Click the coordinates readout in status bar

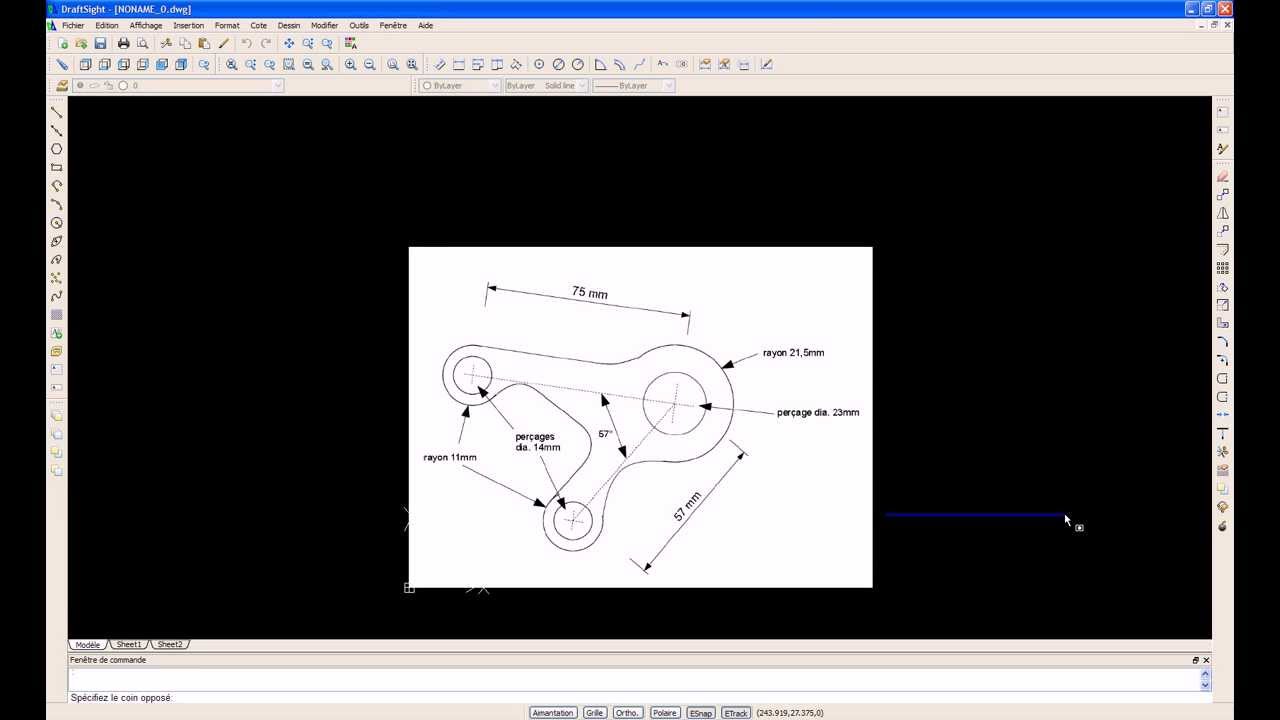tap(790, 713)
